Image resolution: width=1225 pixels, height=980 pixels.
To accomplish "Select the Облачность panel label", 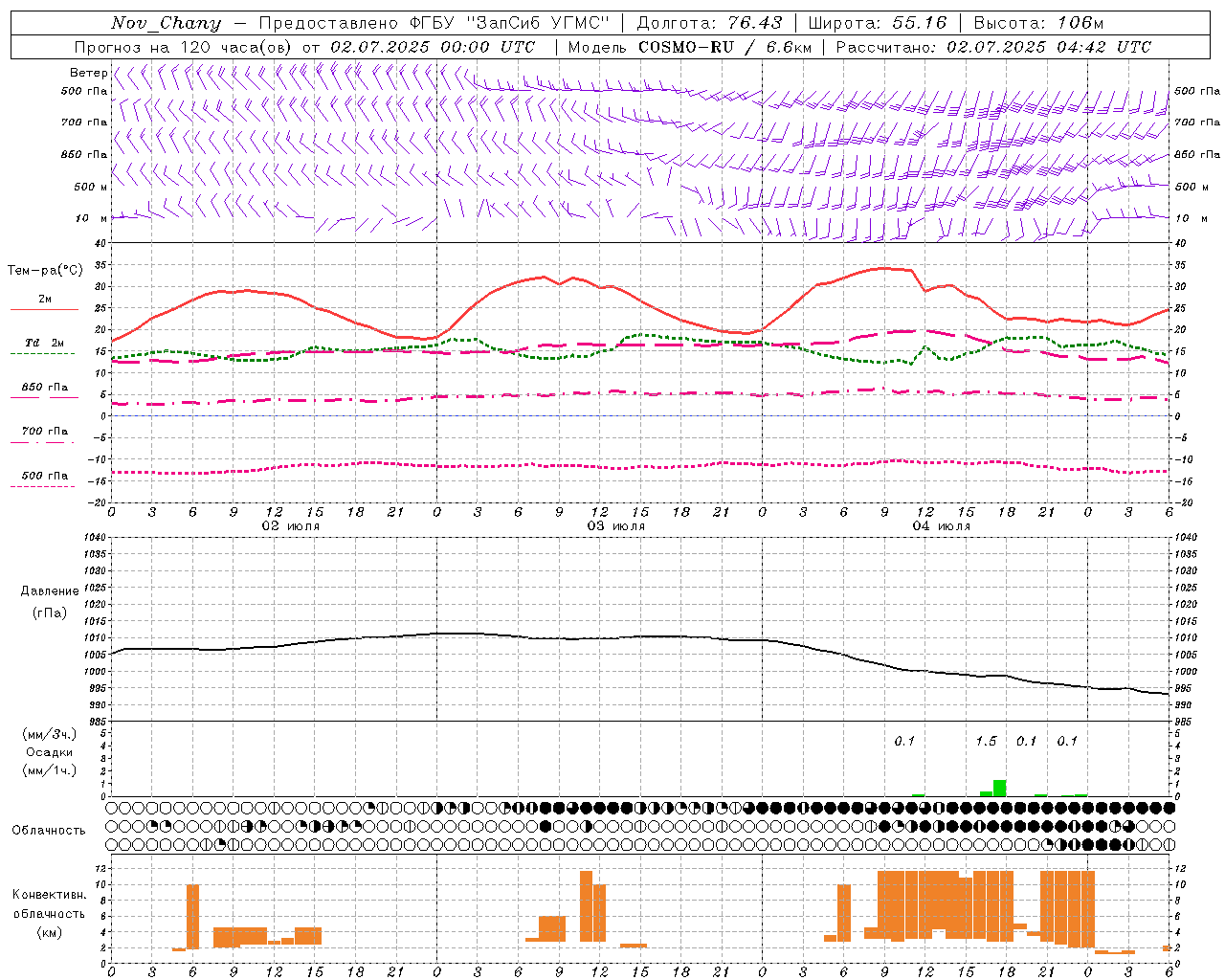I will click(49, 831).
